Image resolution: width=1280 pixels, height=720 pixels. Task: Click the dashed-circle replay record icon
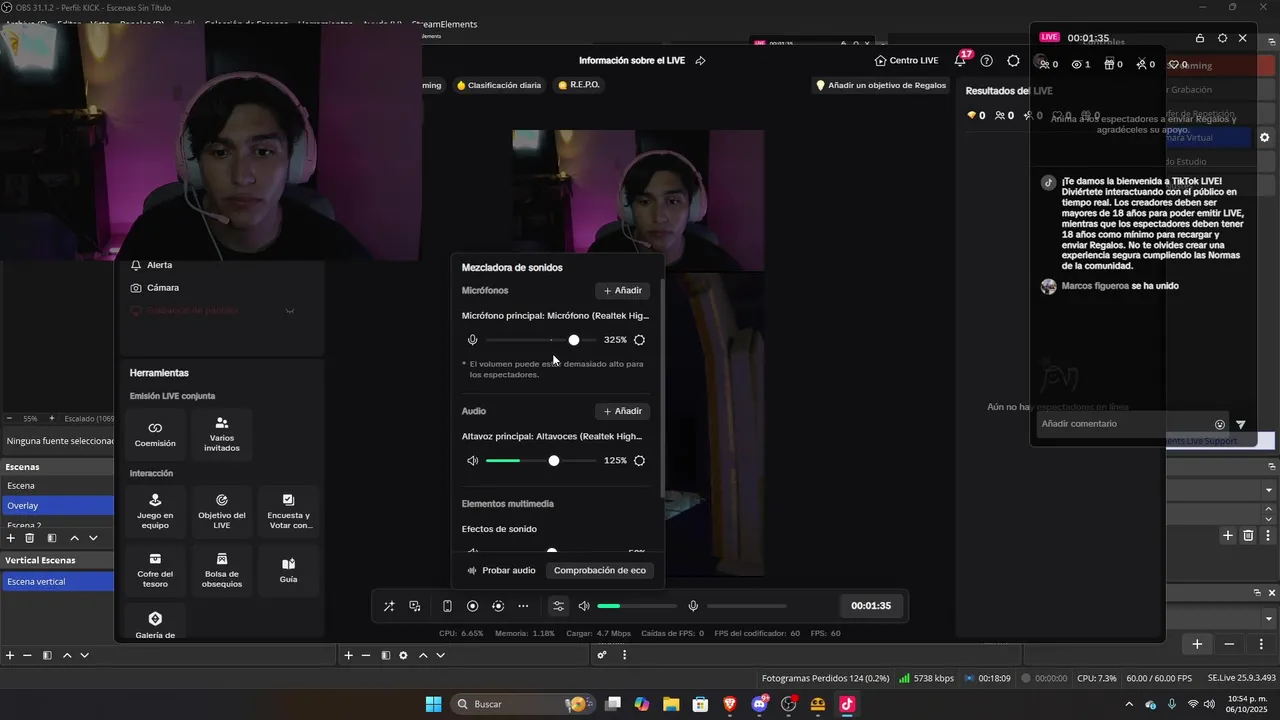click(498, 606)
